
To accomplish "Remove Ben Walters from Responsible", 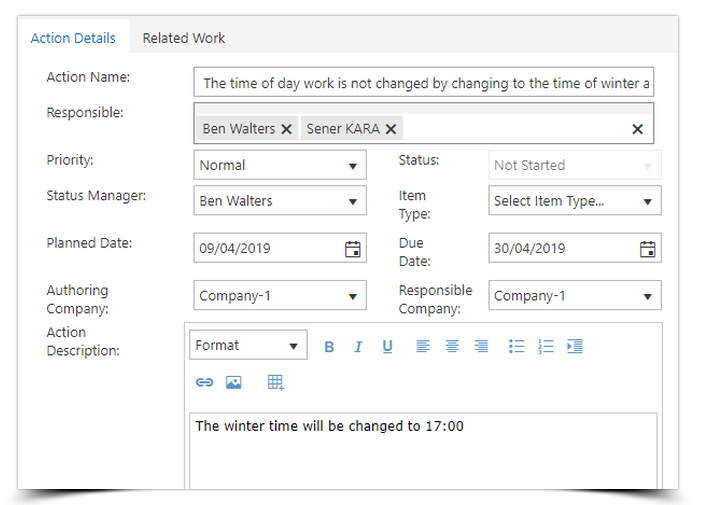I will 286,129.
